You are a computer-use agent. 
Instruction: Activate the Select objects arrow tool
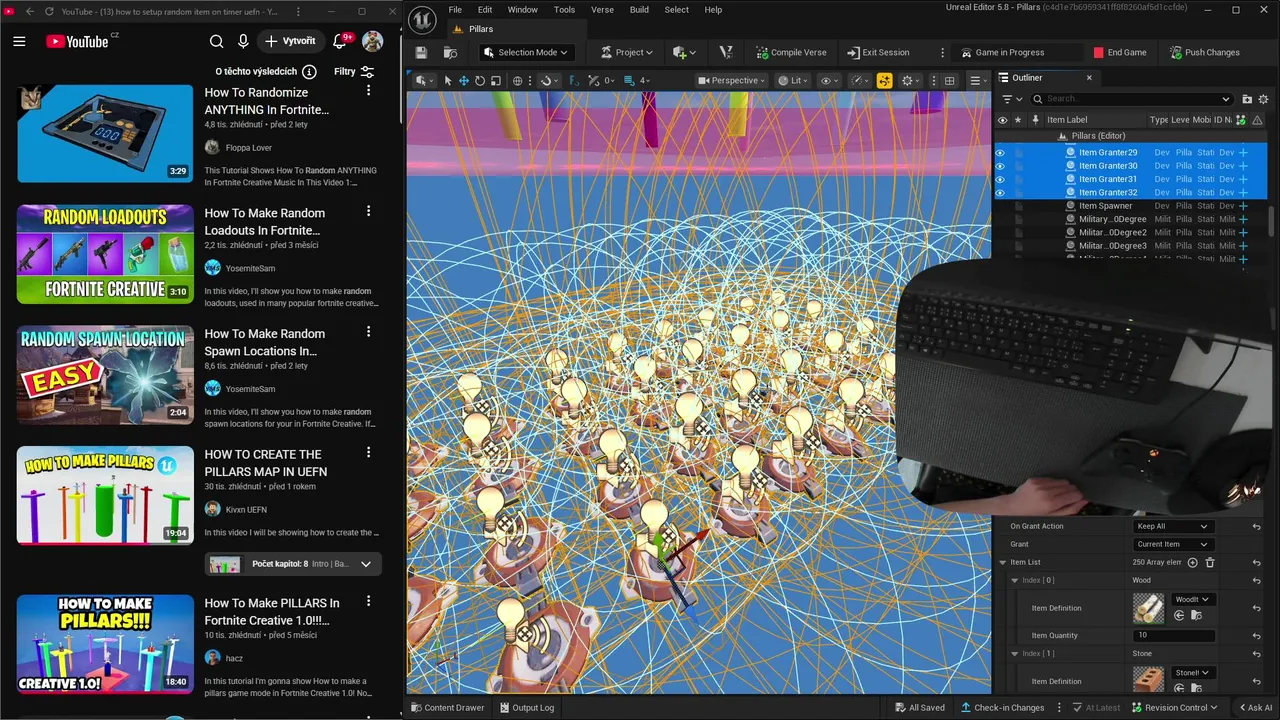[448, 80]
